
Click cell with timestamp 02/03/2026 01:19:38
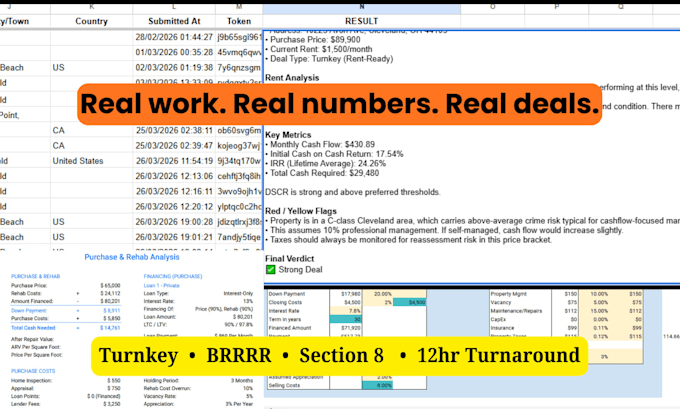point(174,68)
